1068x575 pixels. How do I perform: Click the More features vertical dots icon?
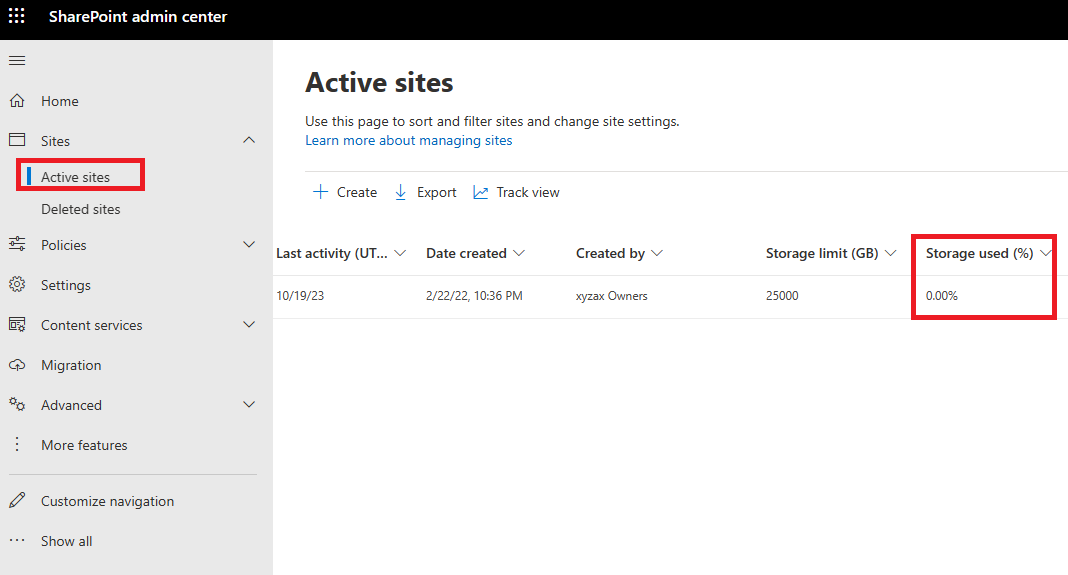(x=17, y=444)
